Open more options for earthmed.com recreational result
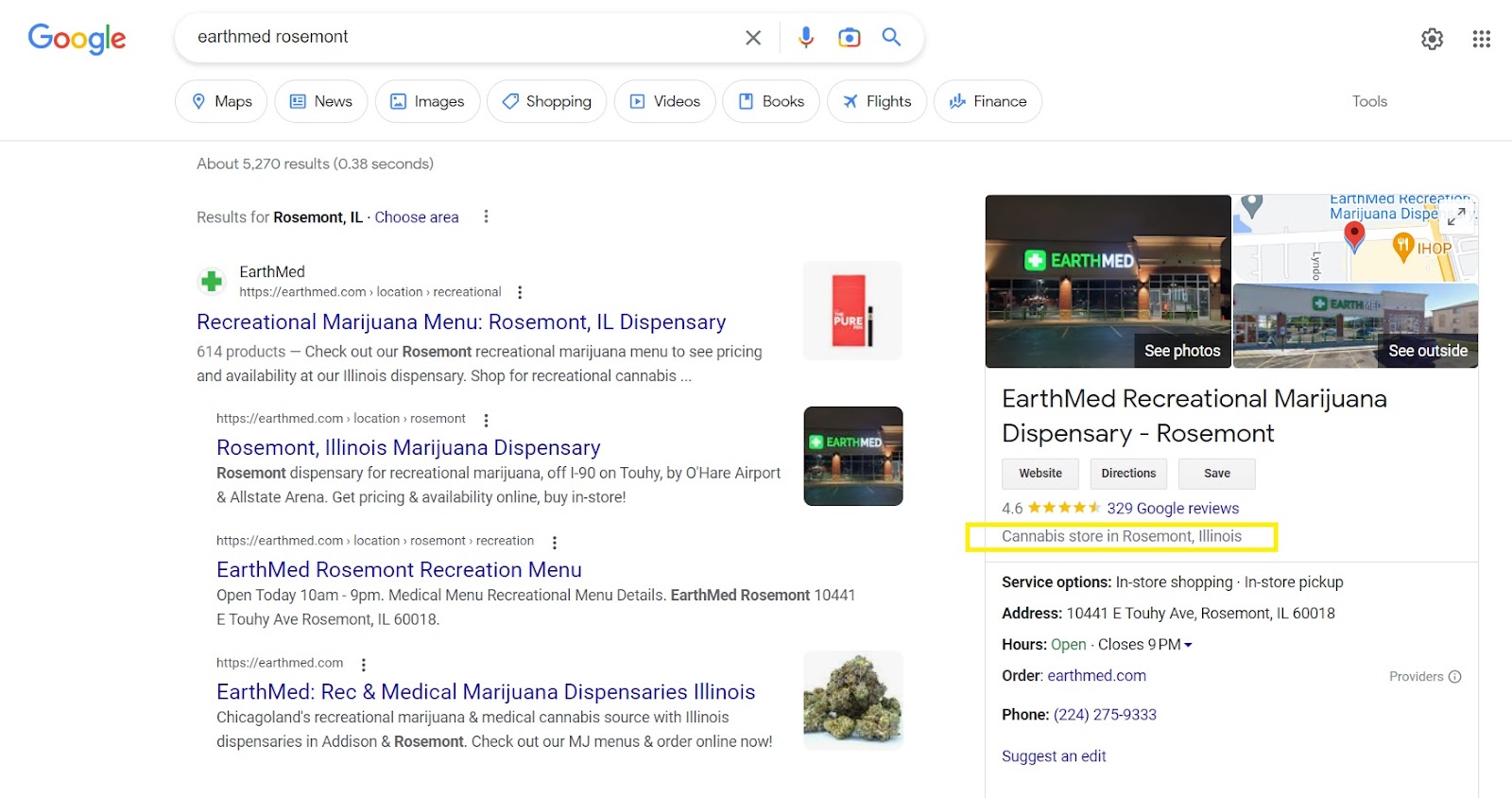The width and height of the screenshot is (1512, 798). pyautogui.click(x=520, y=293)
